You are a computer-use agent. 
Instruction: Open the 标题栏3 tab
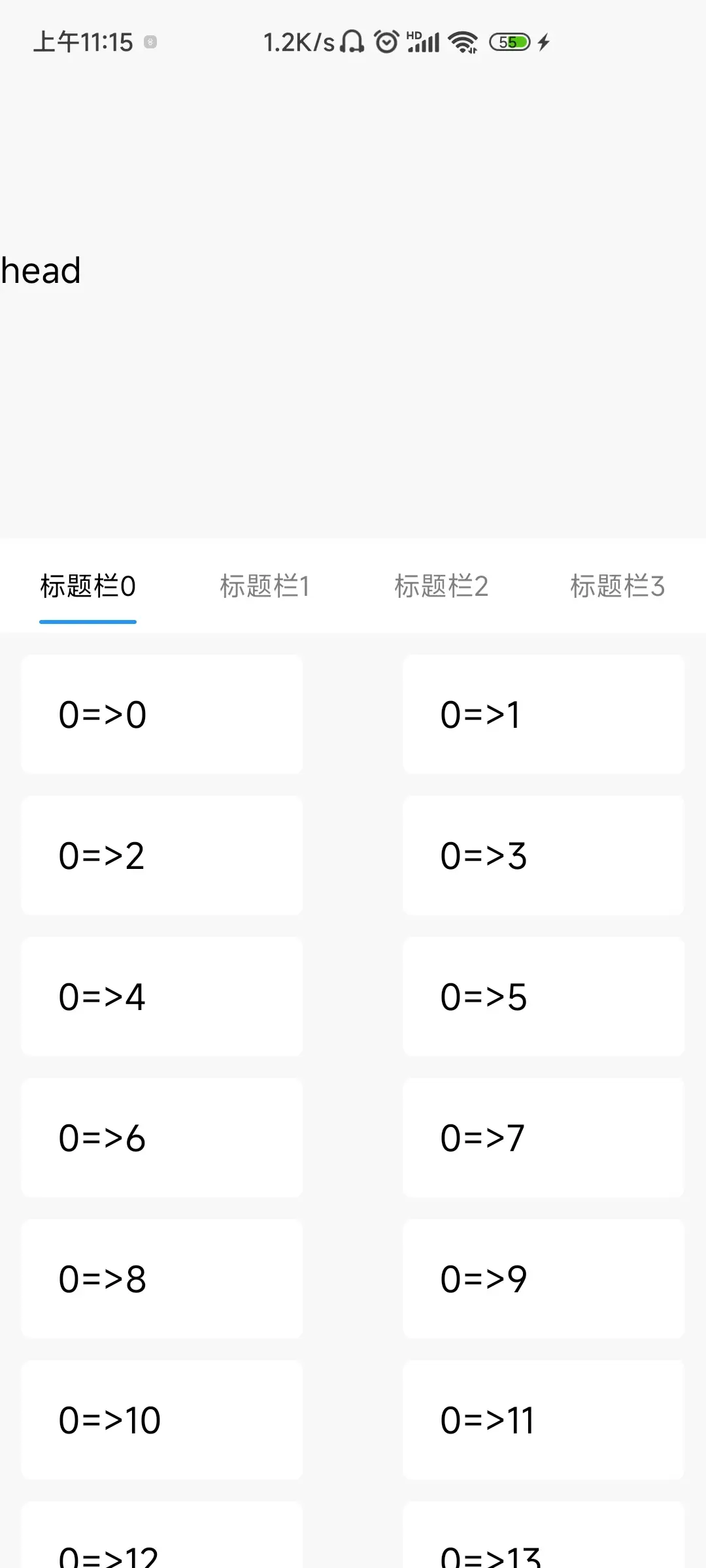coord(617,586)
